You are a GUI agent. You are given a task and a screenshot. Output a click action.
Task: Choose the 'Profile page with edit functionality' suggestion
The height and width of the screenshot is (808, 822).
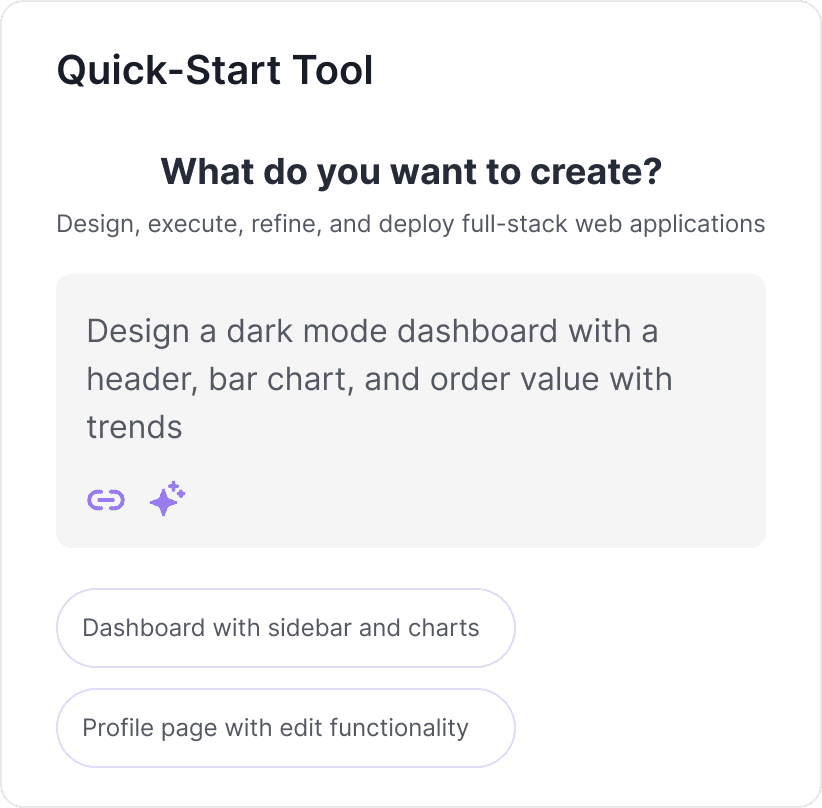tap(286, 728)
